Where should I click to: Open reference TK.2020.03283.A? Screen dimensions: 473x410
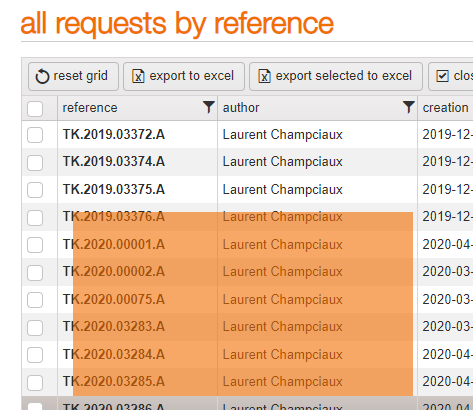114,326
